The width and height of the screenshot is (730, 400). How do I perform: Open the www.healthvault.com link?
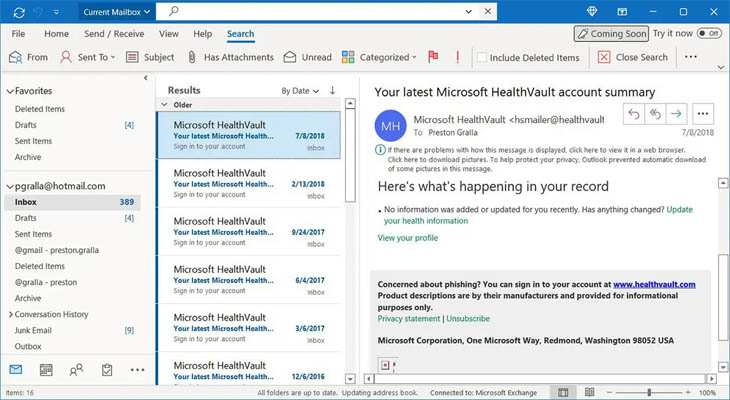tap(654, 284)
